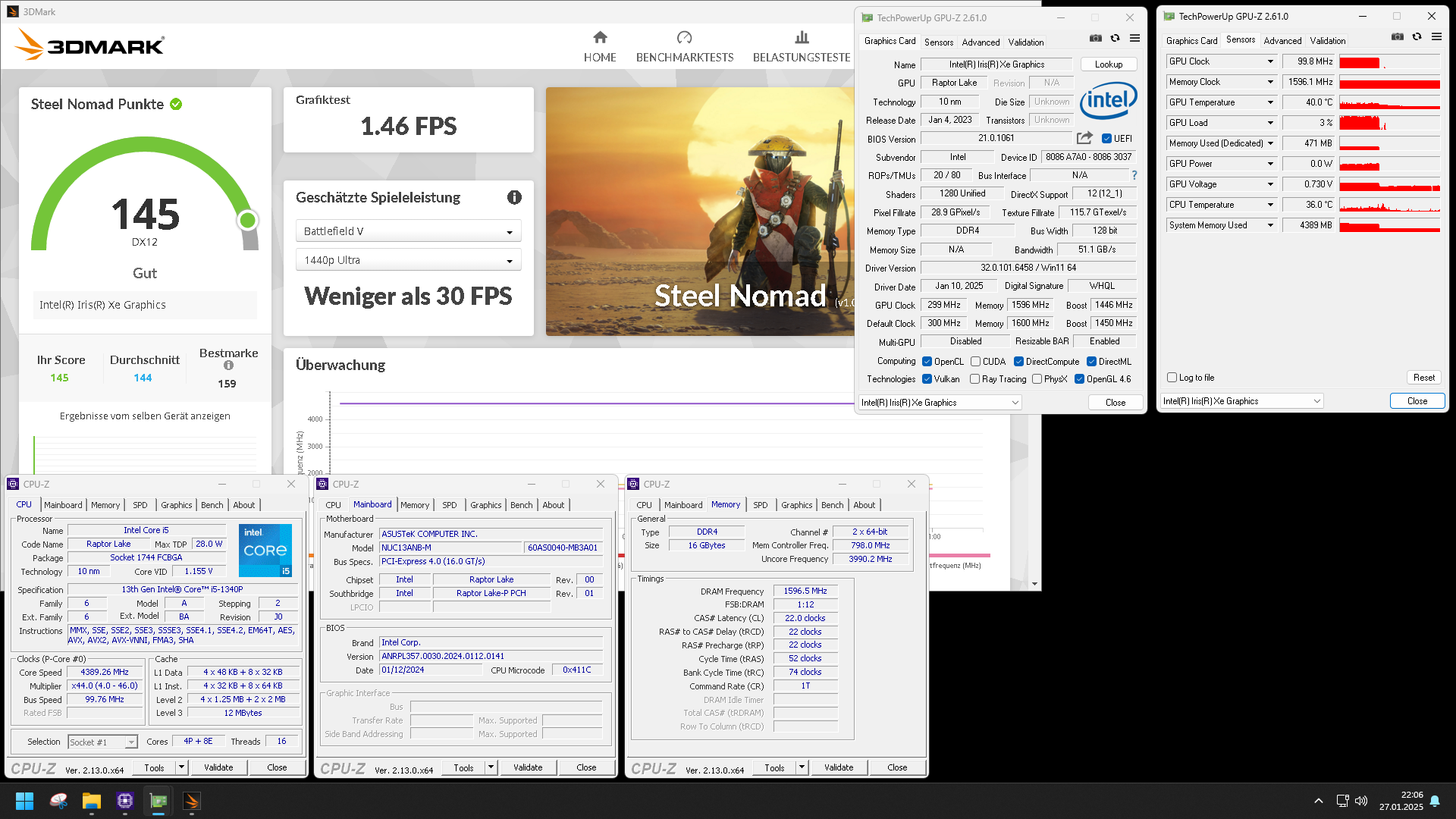Open the Battlefield V game dropdown

[x=408, y=231]
